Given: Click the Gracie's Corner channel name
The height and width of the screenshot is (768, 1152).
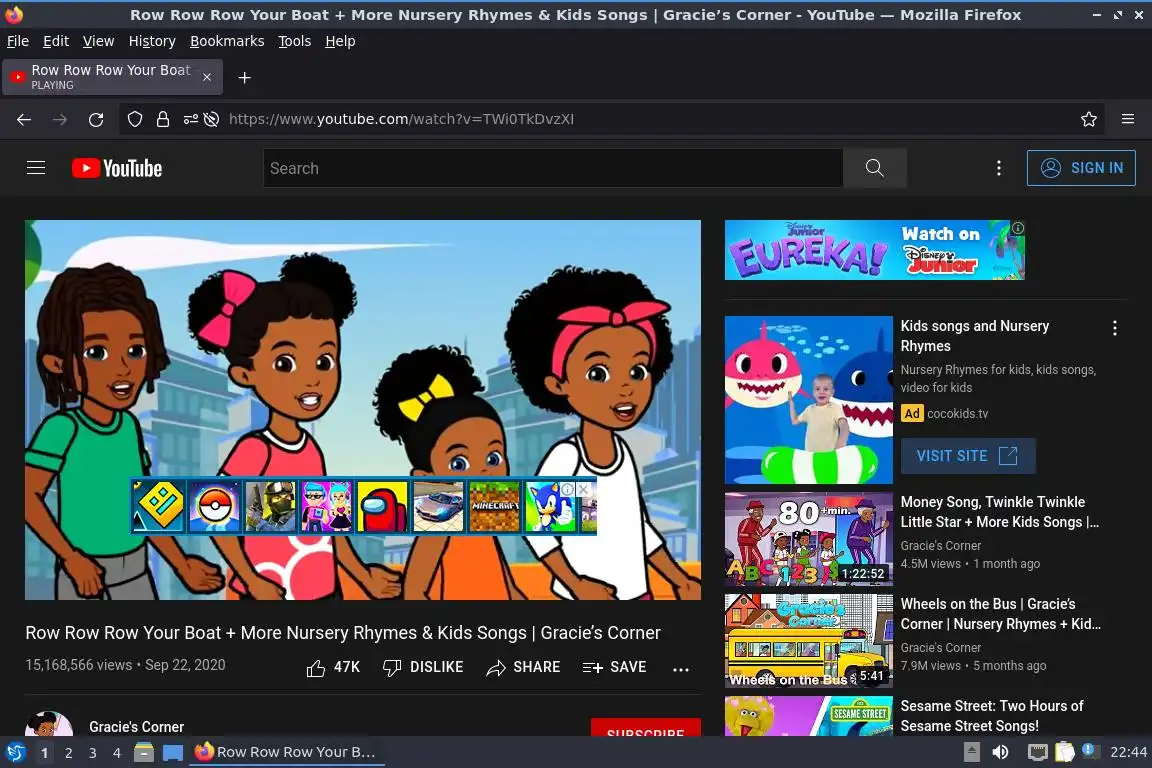Looking at the screenshot, I should [137, 727].
